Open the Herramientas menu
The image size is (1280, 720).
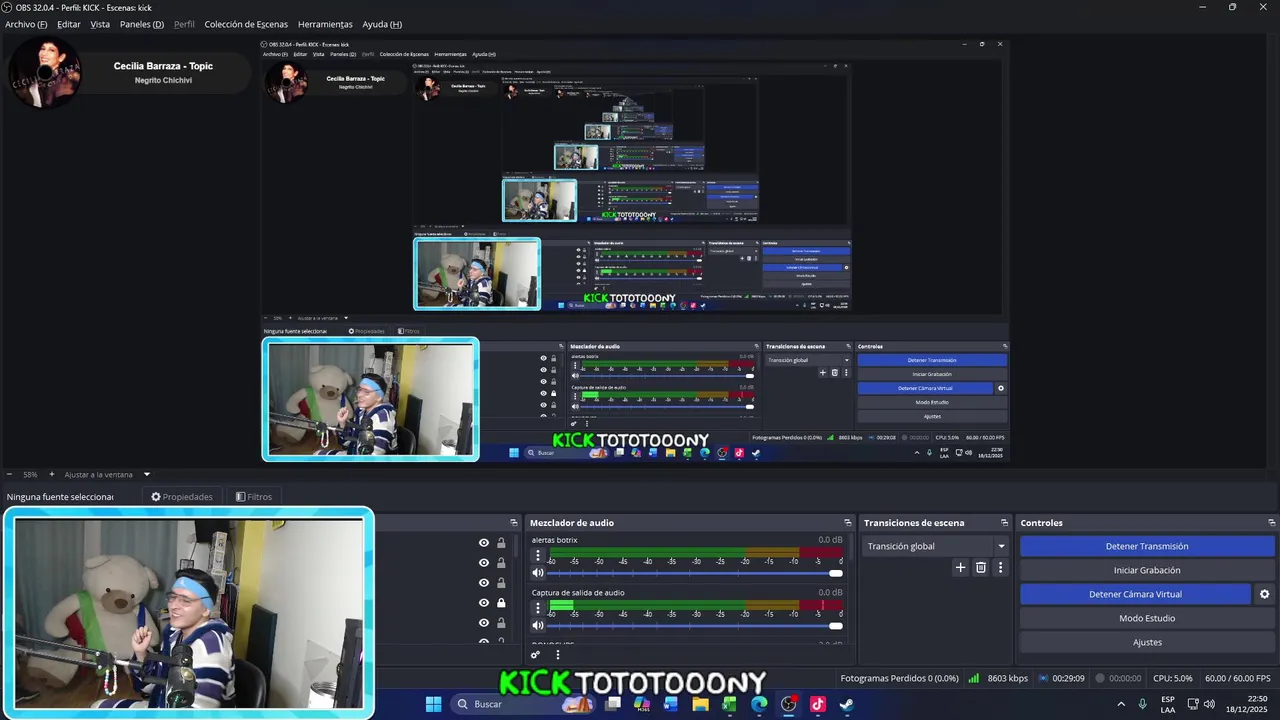click(325, 24)
